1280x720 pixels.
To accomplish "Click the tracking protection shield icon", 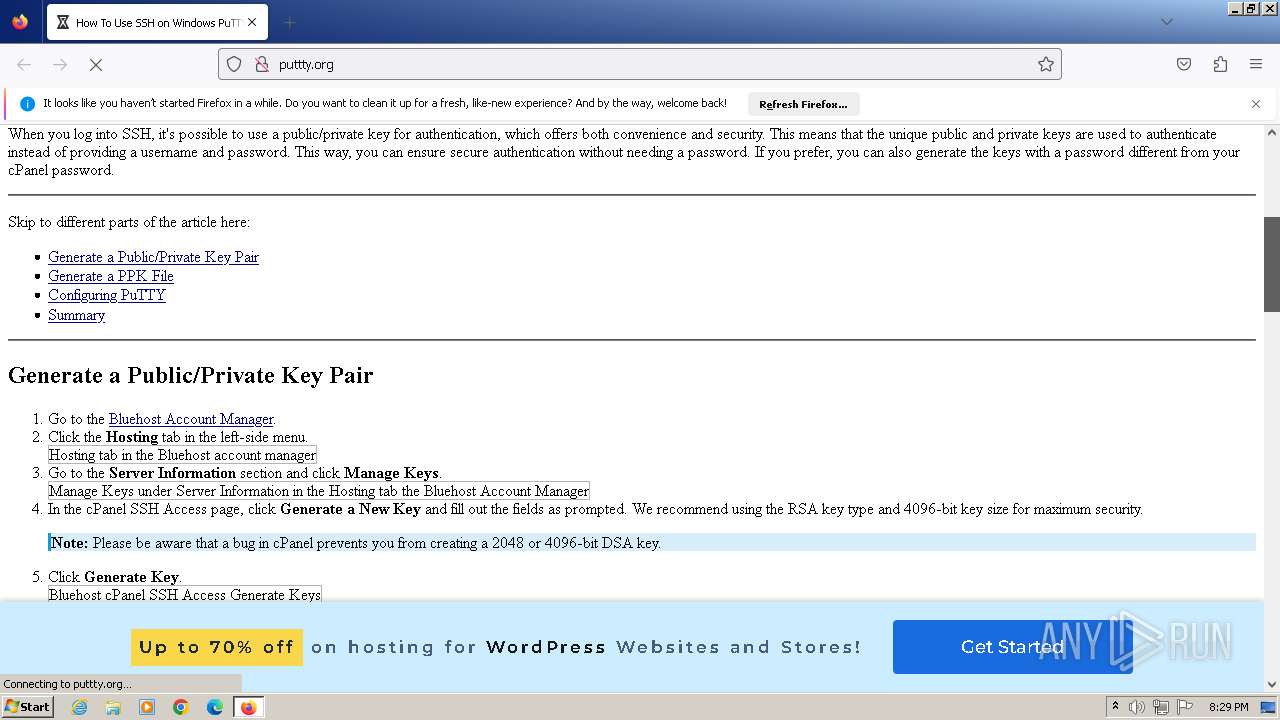I will coord(234,64).
